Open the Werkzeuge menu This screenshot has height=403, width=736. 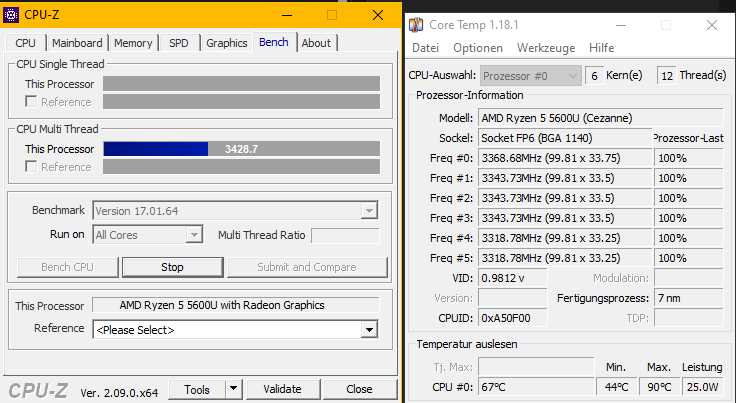546,48
